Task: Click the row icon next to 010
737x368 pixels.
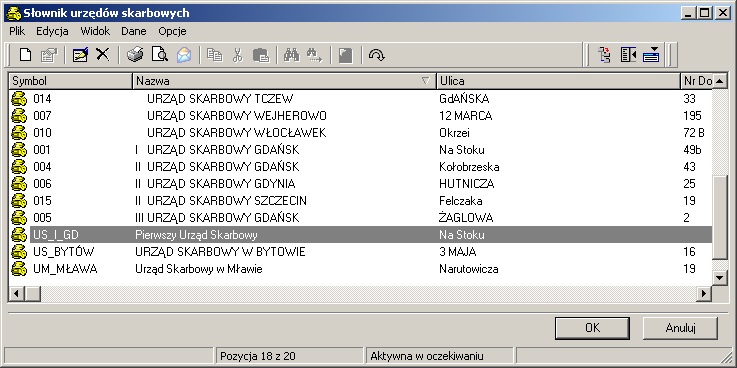Action: coord(19,133)
